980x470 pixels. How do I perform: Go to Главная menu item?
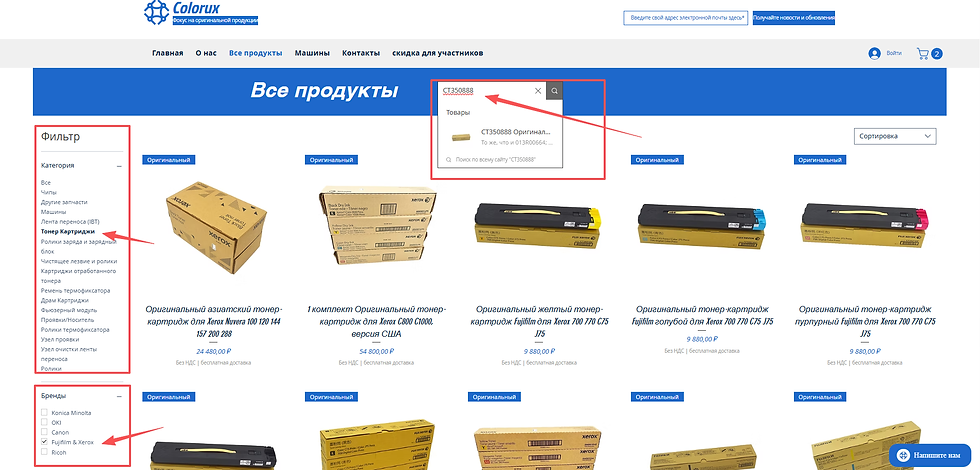tap(168, 53)
